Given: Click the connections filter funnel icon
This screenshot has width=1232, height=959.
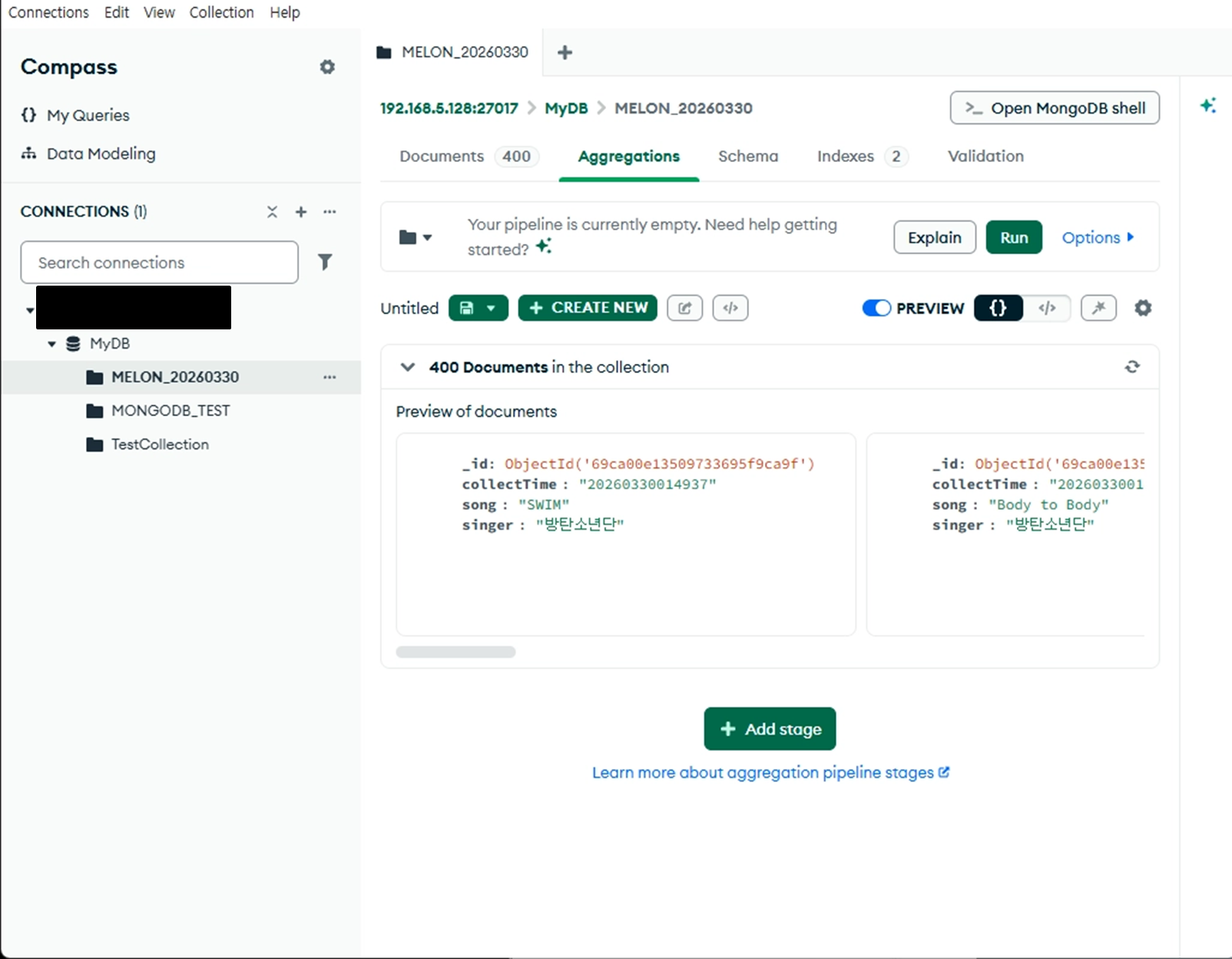Looking at the screenshot, I should point(325,263).
